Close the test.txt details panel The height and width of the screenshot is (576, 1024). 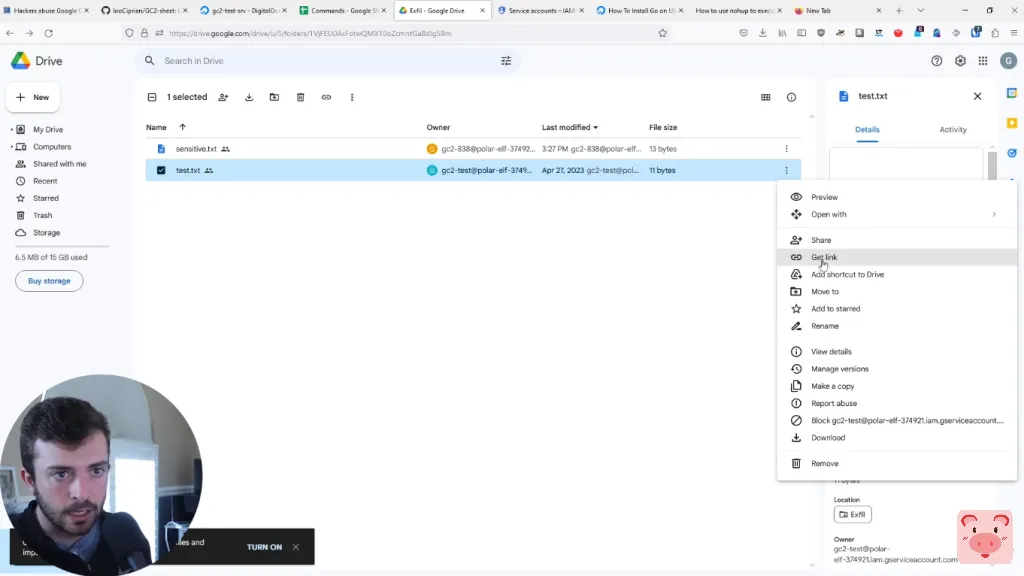tap(977, 96)
